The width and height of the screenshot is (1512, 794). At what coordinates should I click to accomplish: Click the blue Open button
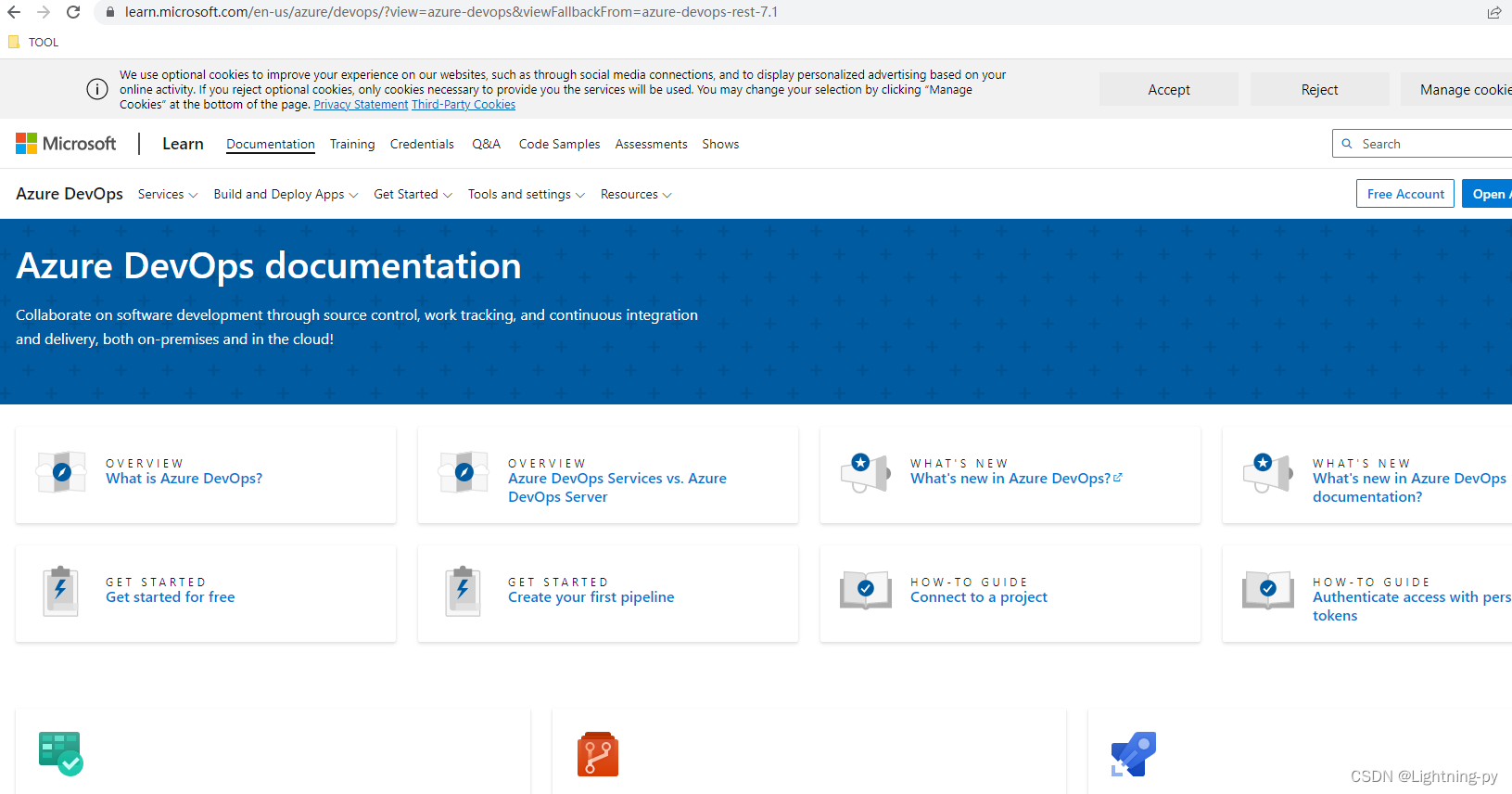coord(1487,194)
